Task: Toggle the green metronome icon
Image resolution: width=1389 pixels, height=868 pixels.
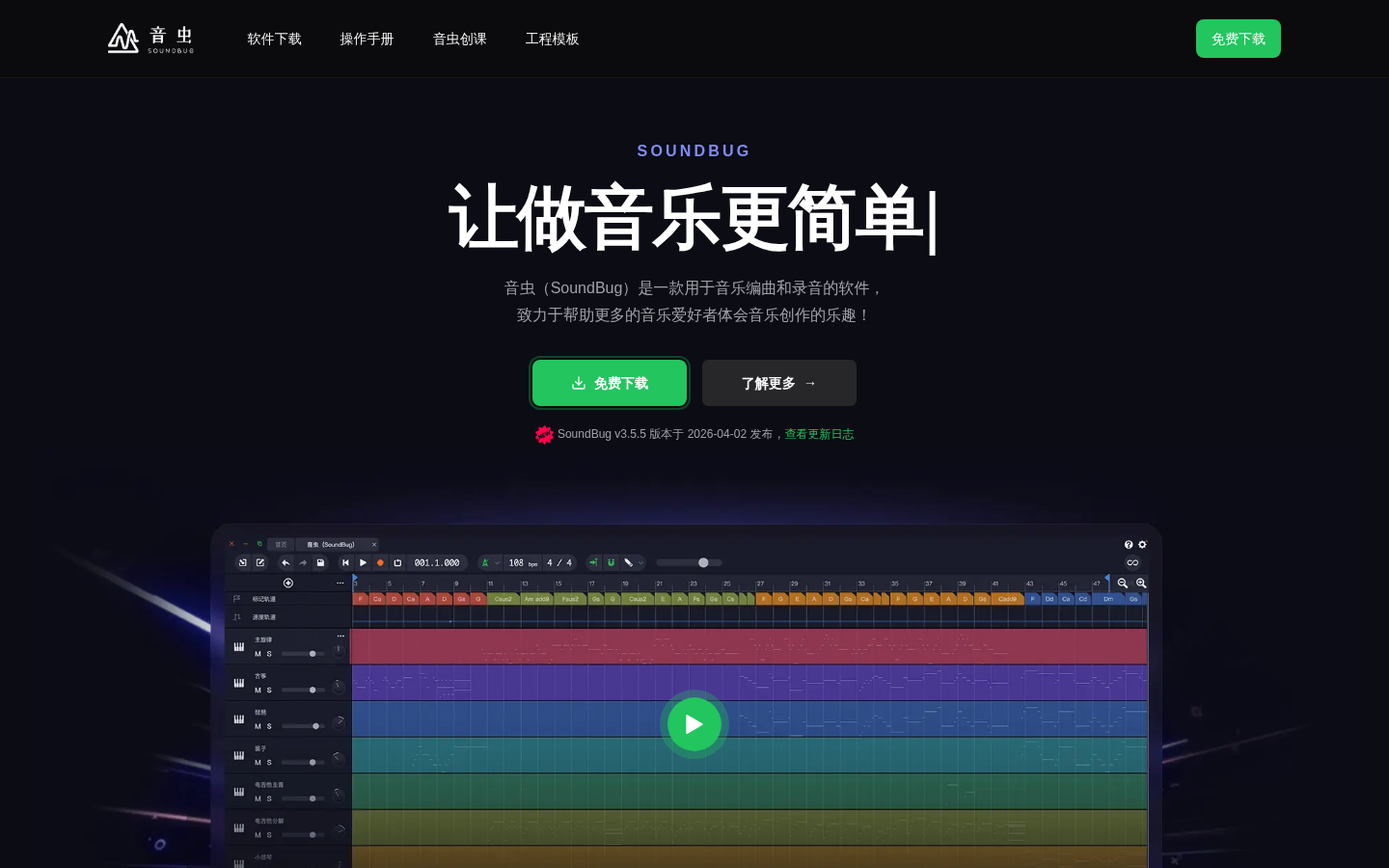Action: coord(485,562)
